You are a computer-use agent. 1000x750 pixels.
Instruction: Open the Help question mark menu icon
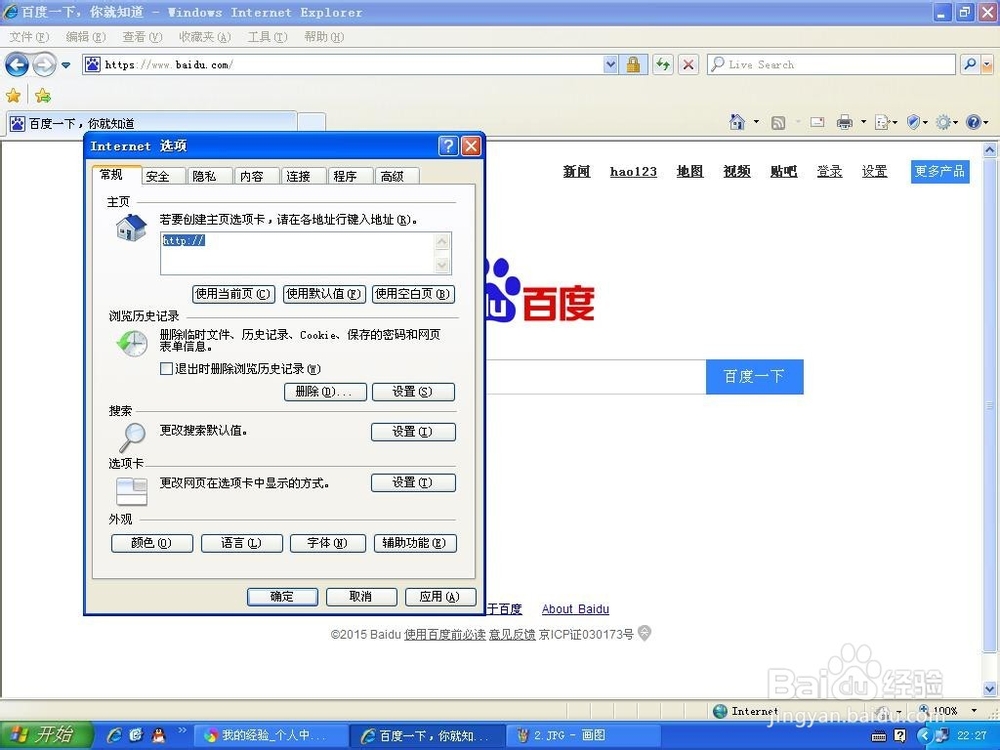[976, 122]
